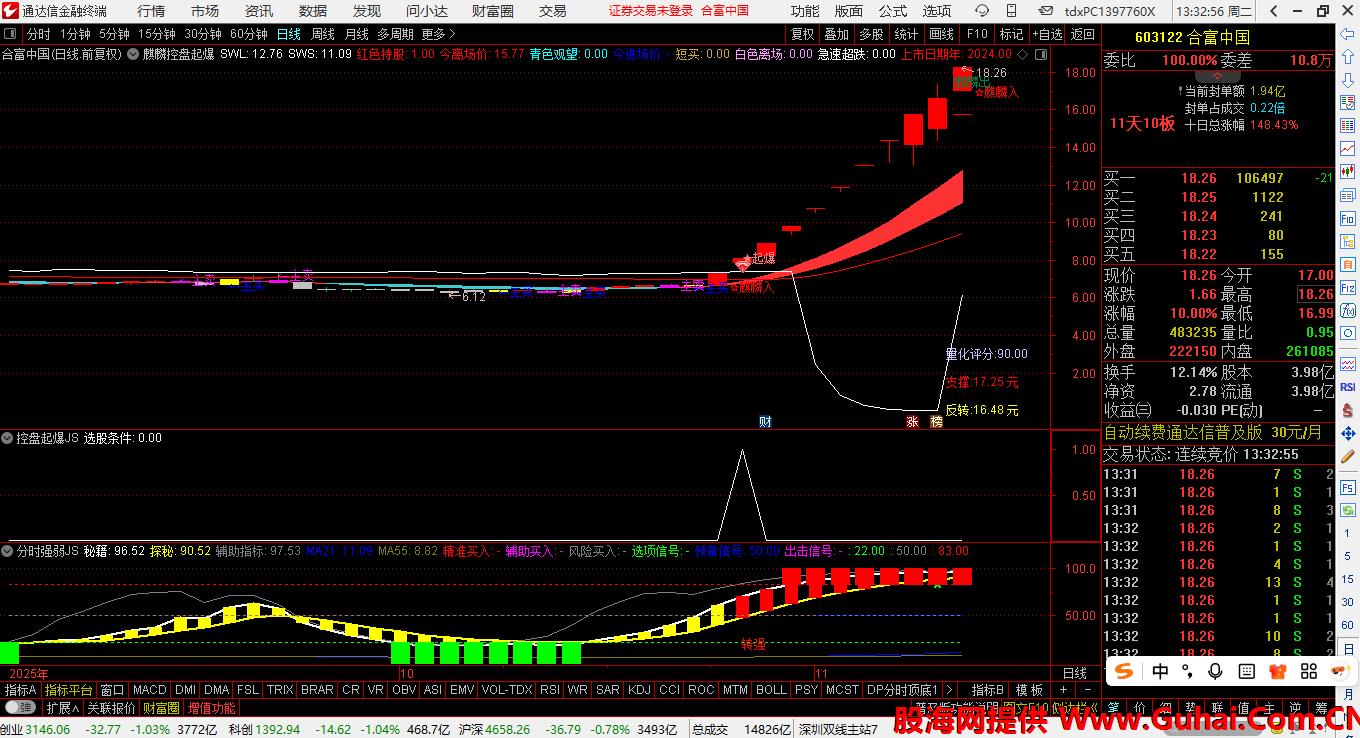
Task: Select the 周线 weekly period
Action: pyautogui.click(x=323, y=34)
